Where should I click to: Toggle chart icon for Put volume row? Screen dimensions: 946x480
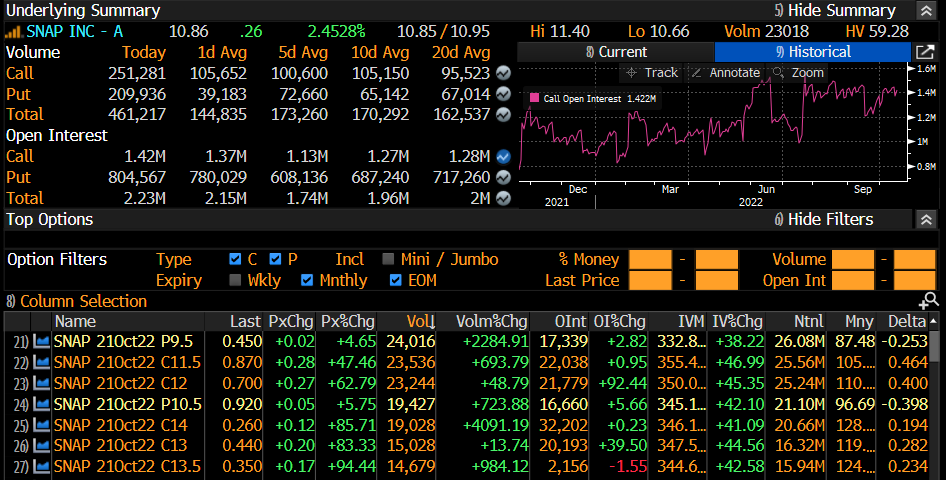click(x=503, y=94)
